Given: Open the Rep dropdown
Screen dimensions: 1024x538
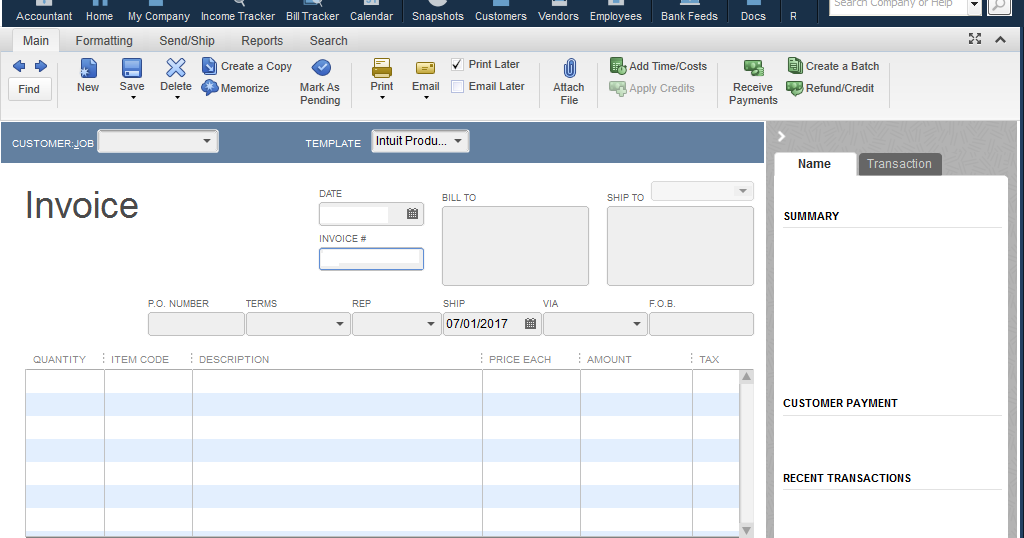Looking at the screenshot, I should pos(430,324).
